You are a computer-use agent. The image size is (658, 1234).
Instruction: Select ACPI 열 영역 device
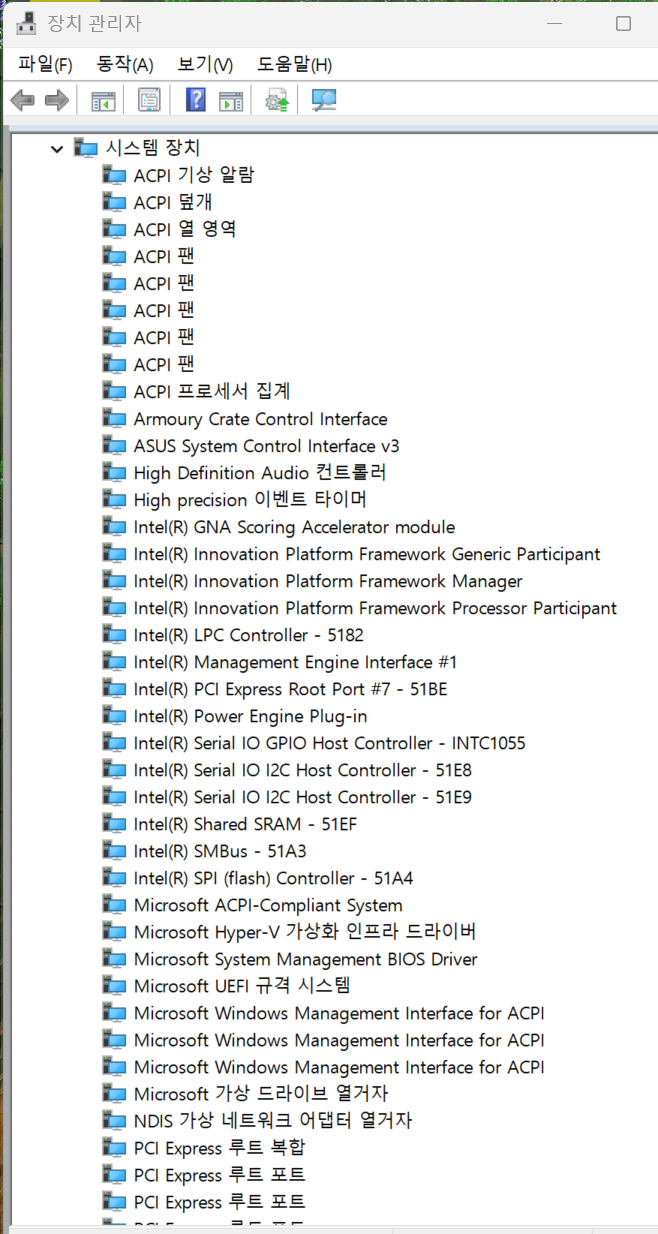tap(185, 229)
